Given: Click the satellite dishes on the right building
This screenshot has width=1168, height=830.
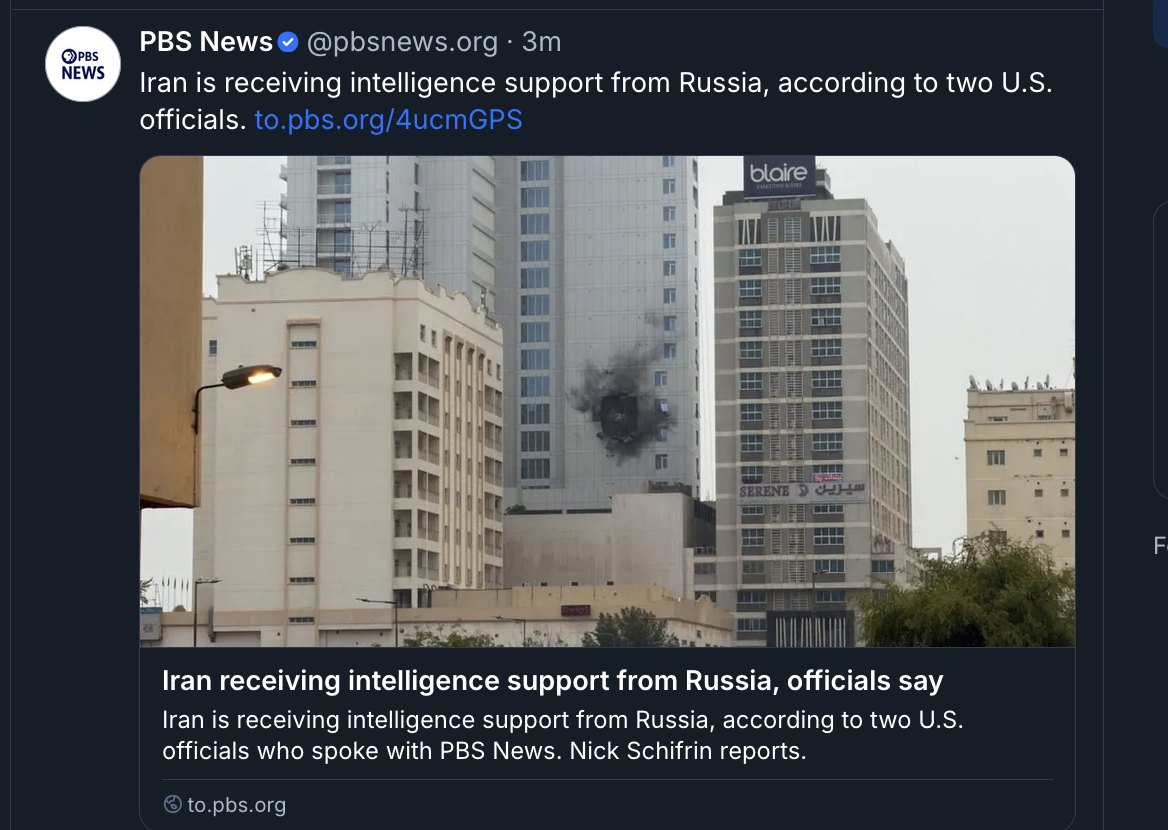Looking at the screenshot, I should pos(1010,384).
